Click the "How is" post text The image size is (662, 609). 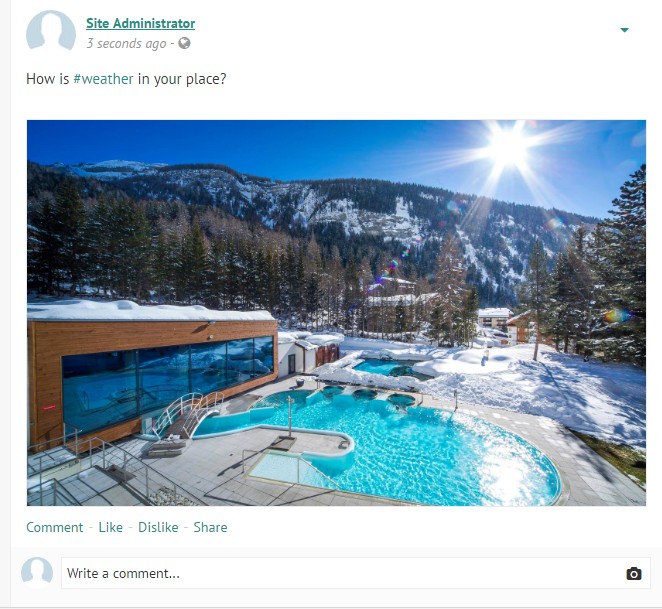(48, 79)
